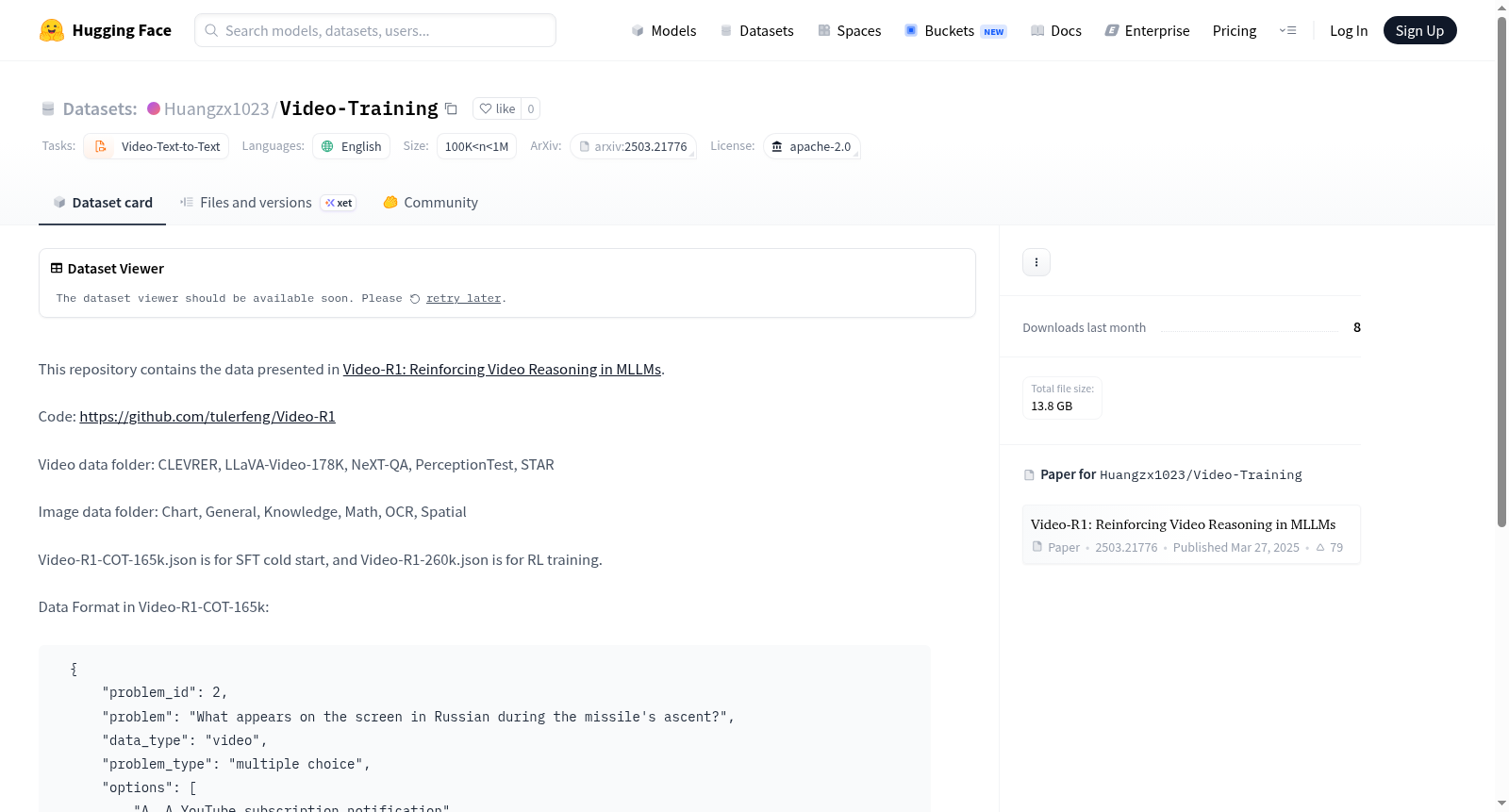Click the page vertical scrollbar
The image size is (1509, 812).
[1501, 272]
